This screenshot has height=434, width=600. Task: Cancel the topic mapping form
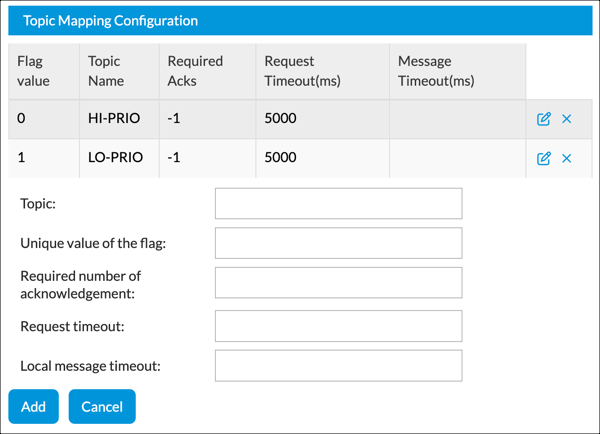click(102, 406)
